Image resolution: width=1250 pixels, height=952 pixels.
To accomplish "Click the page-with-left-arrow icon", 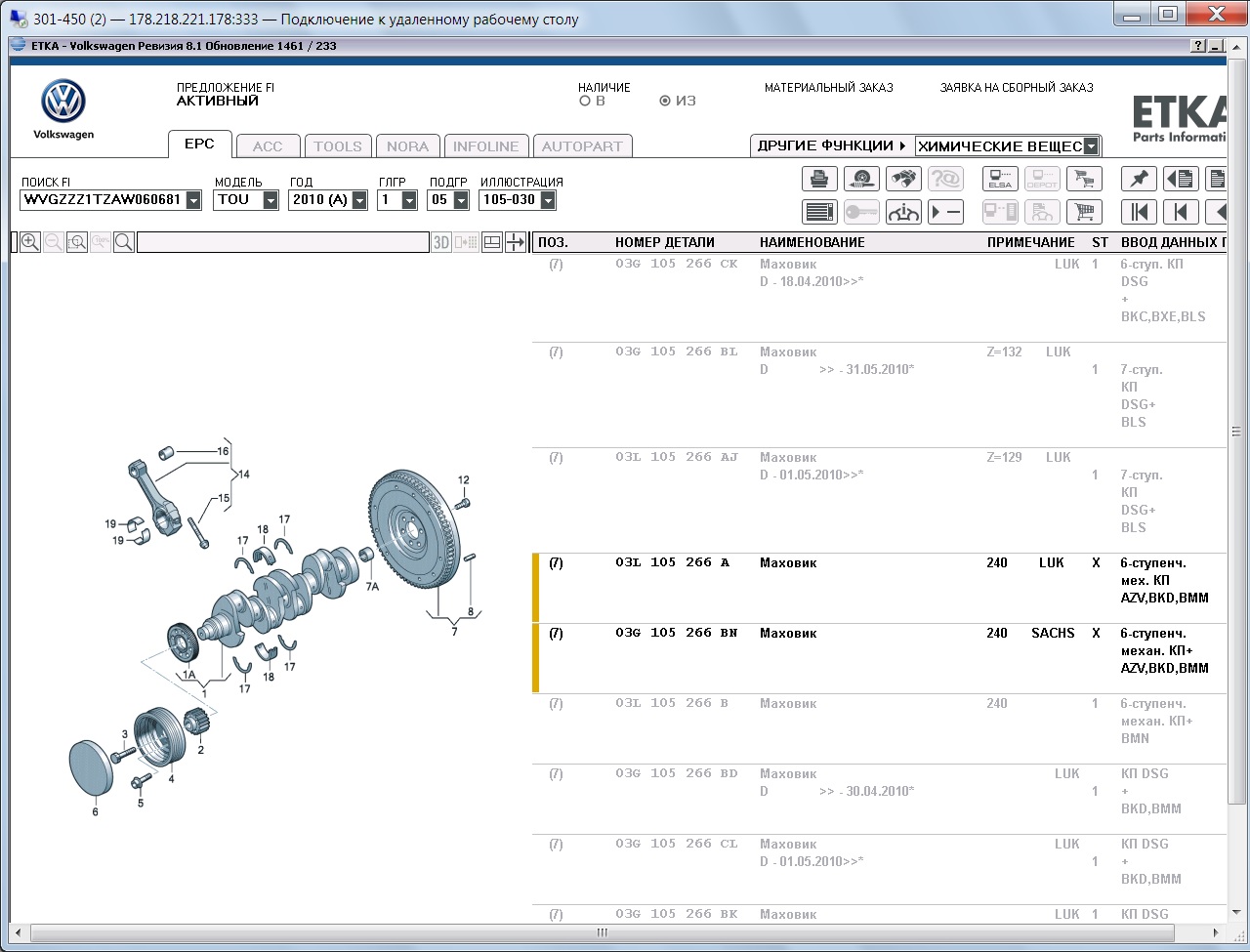I will (x=1181, y=179).
